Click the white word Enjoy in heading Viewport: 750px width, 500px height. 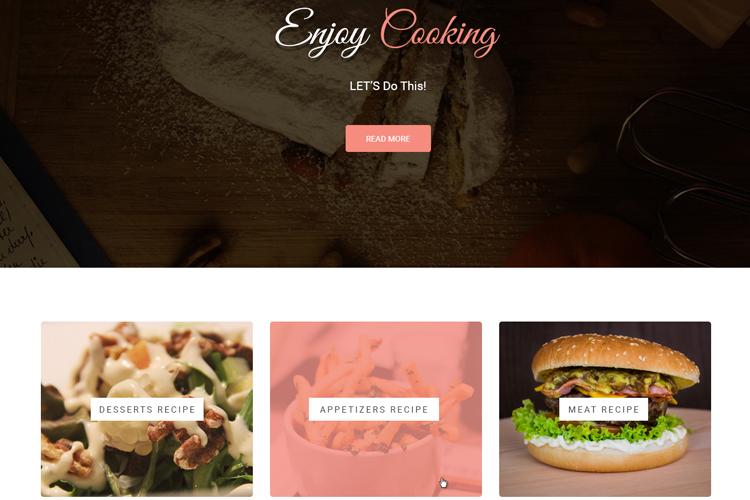[322, 33]
